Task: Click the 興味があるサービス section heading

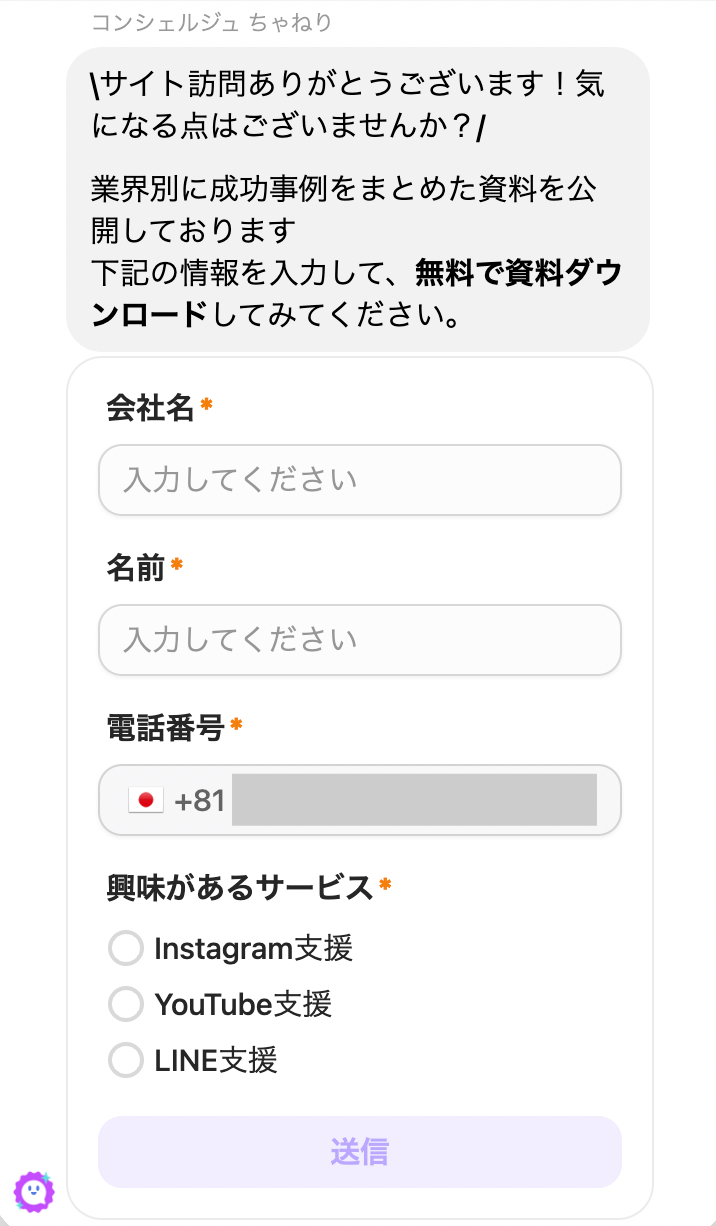Action: pyautogui.click(x=240, y=887)
